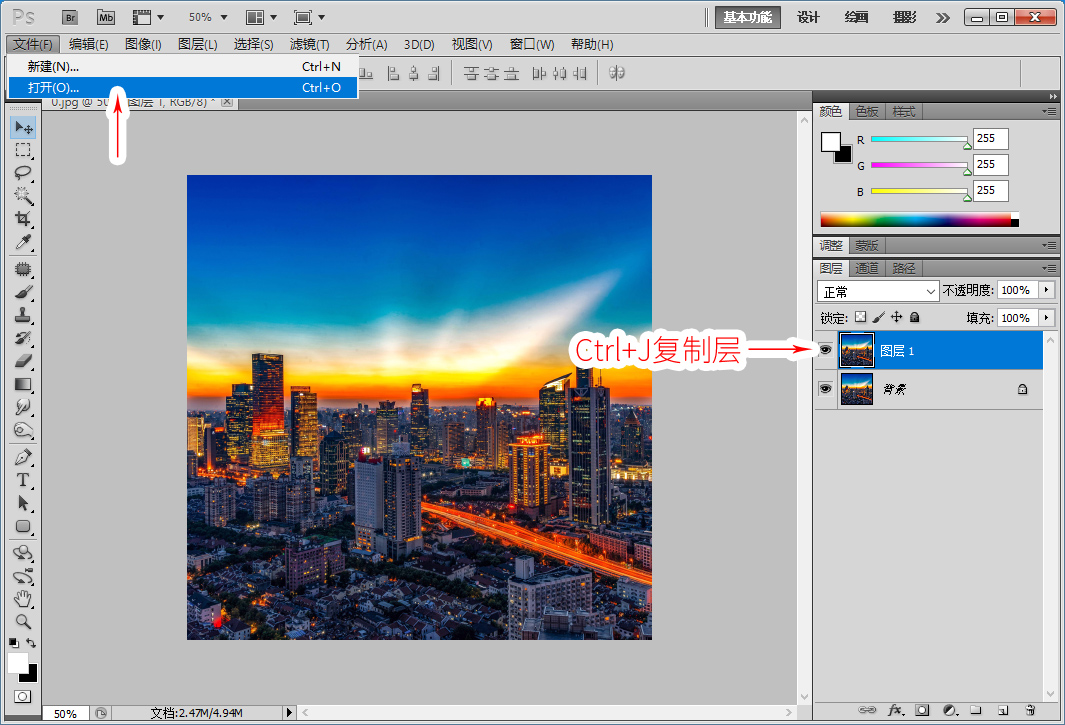Viewport: 1065px width, 725px height.
Task: Toggle the lock transparent pixels option
Action: (x=861, y=317)
